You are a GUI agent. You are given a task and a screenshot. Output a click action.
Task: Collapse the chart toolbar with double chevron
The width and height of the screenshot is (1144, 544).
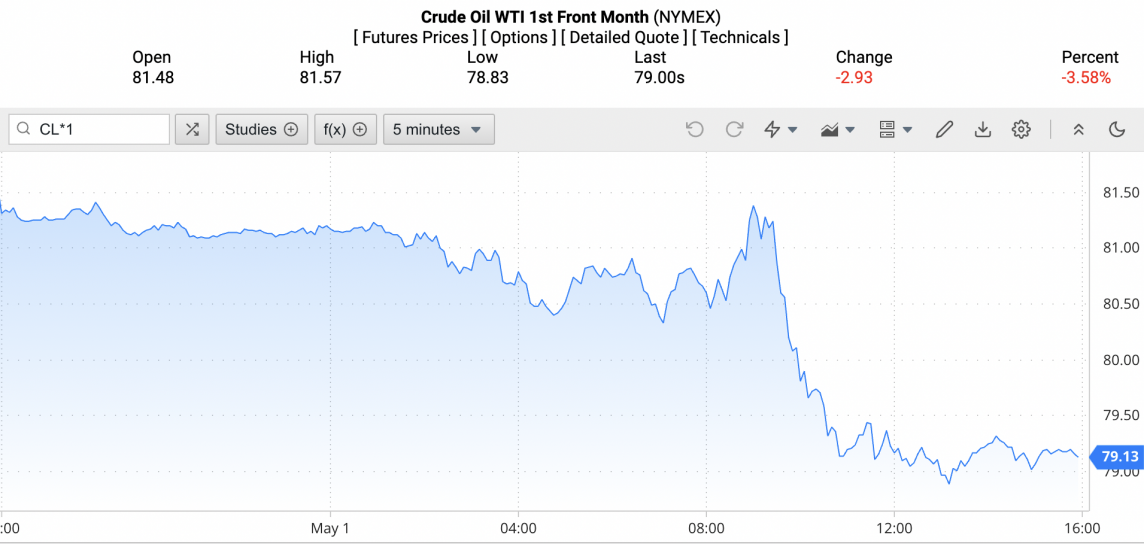1079,129
